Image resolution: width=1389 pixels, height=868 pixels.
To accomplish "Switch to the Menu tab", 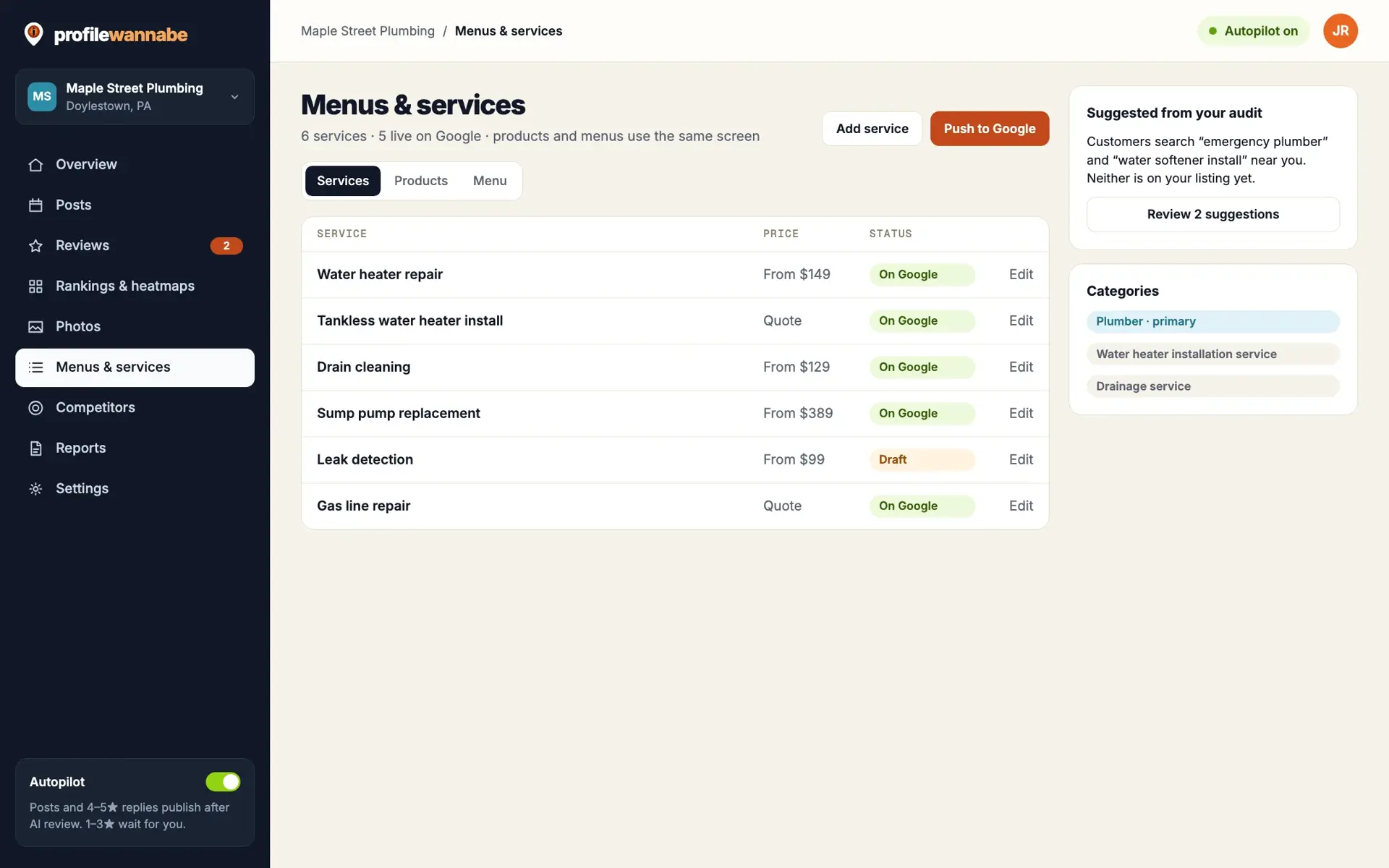I will click(490, 181).
